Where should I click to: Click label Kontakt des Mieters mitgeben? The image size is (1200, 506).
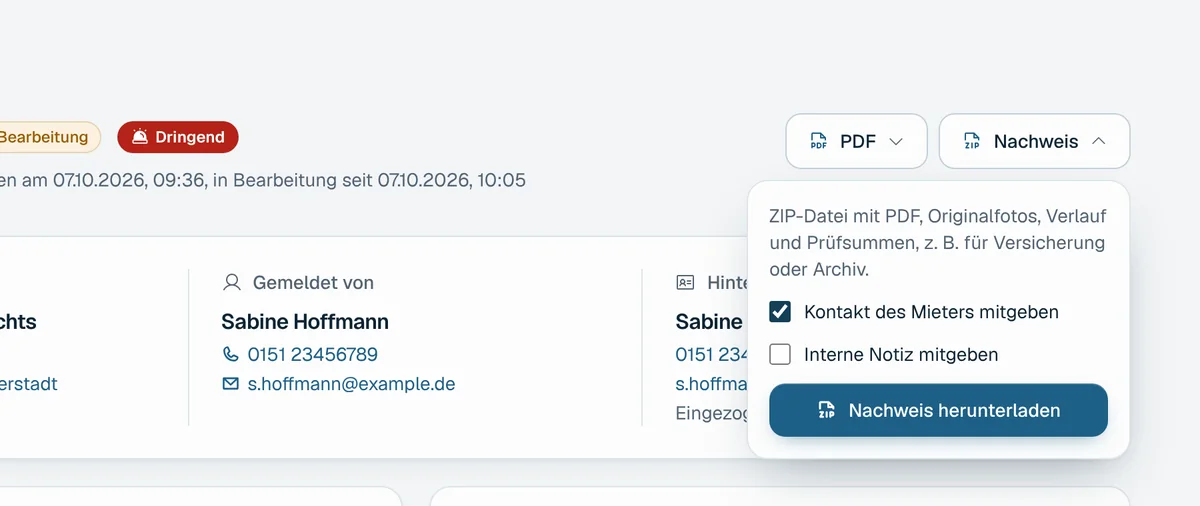931,312
